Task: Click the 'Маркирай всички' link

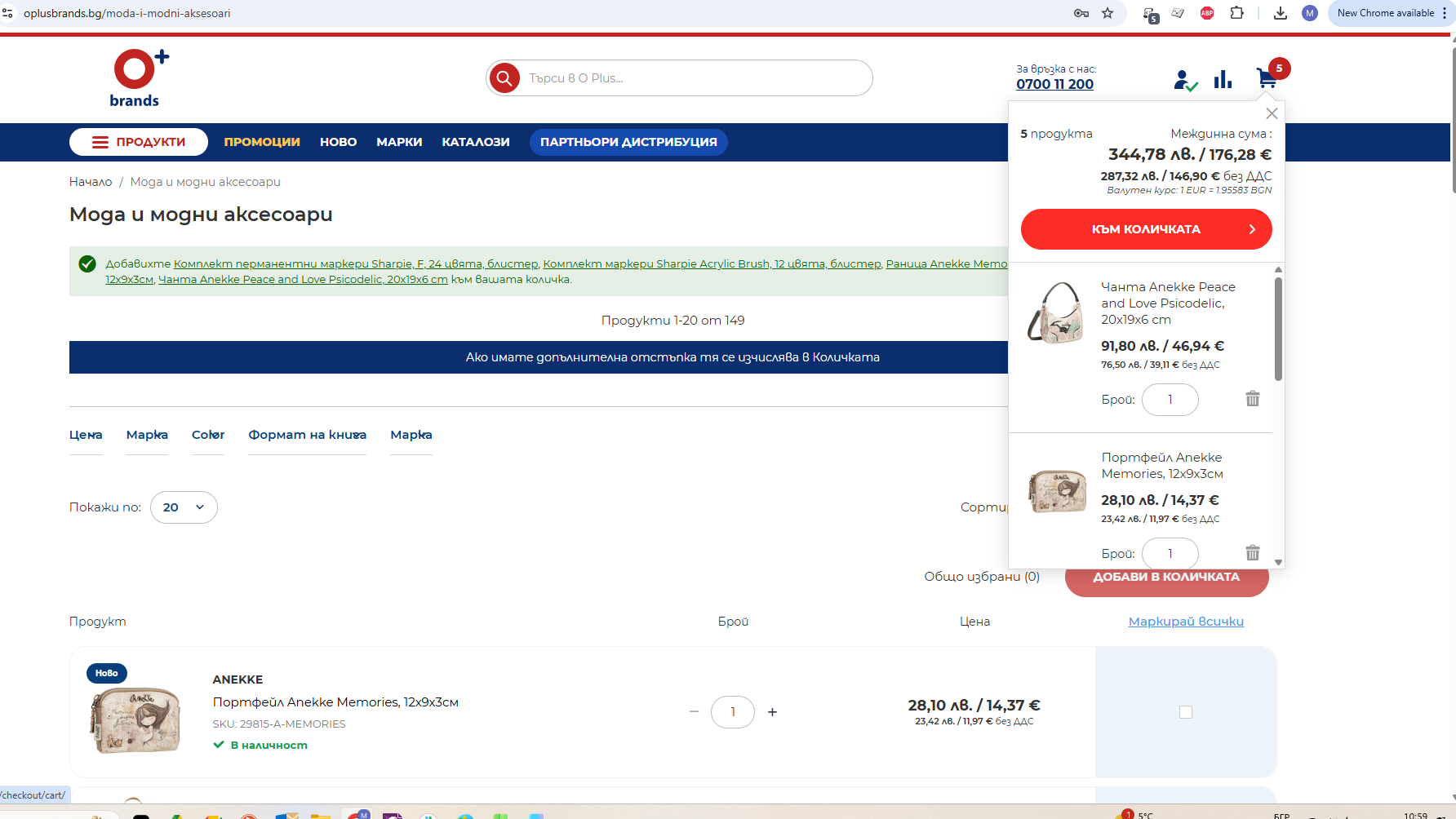Action: click(x=1186, y=622)
